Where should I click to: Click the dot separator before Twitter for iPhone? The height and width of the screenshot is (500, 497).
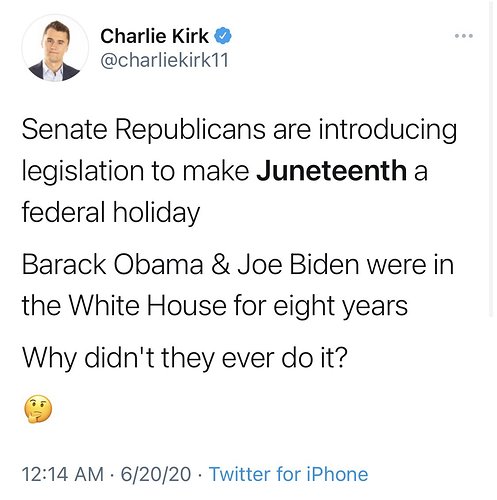click(x=200, y=474)
